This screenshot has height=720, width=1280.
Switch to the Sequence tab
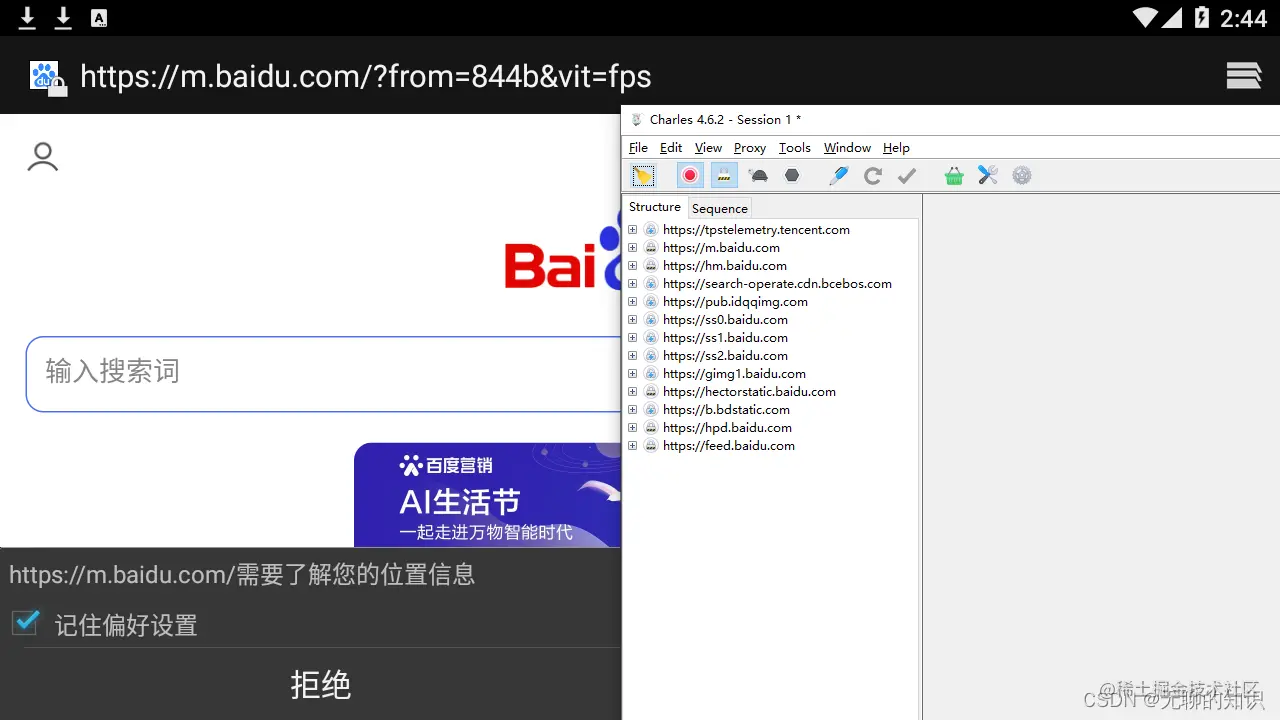coord(719,208)
